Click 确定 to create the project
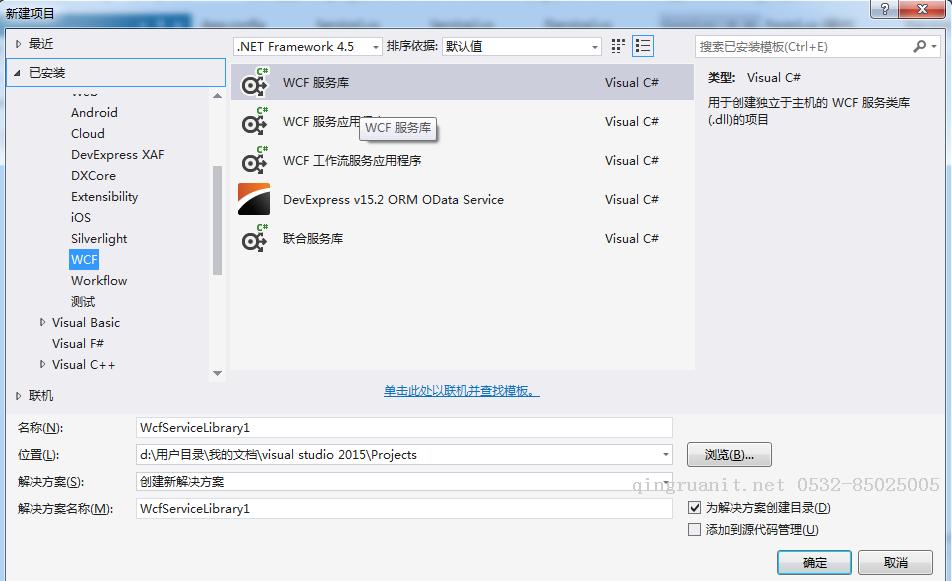This screenshot has height=581, width=952. pos(814,563)
